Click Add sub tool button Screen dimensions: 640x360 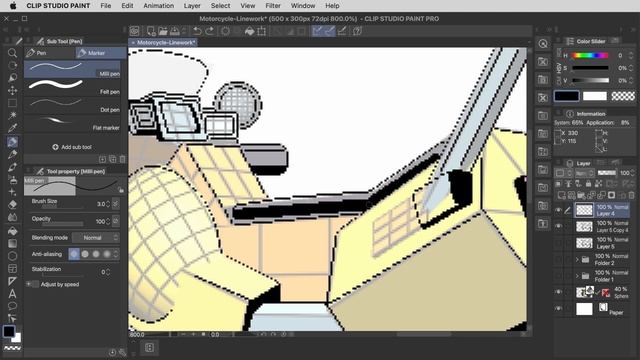(x=72, y=147)
